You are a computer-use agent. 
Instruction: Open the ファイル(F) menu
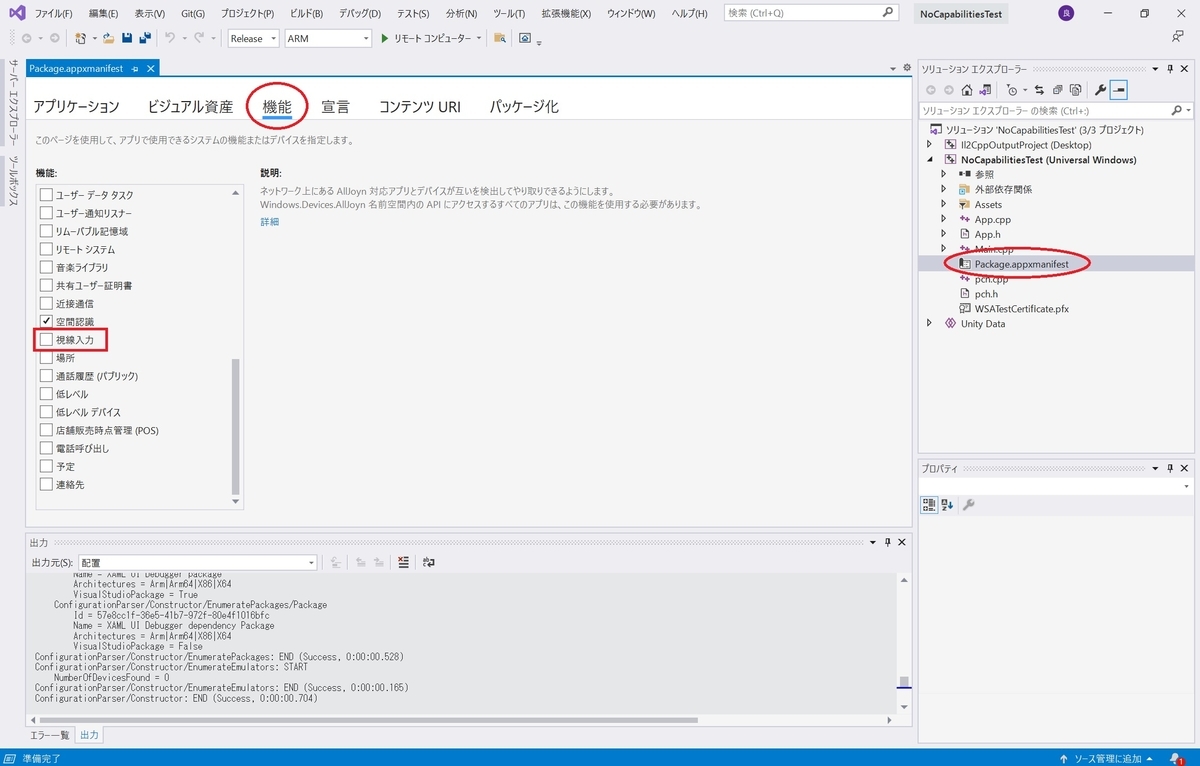click(53, 14)
